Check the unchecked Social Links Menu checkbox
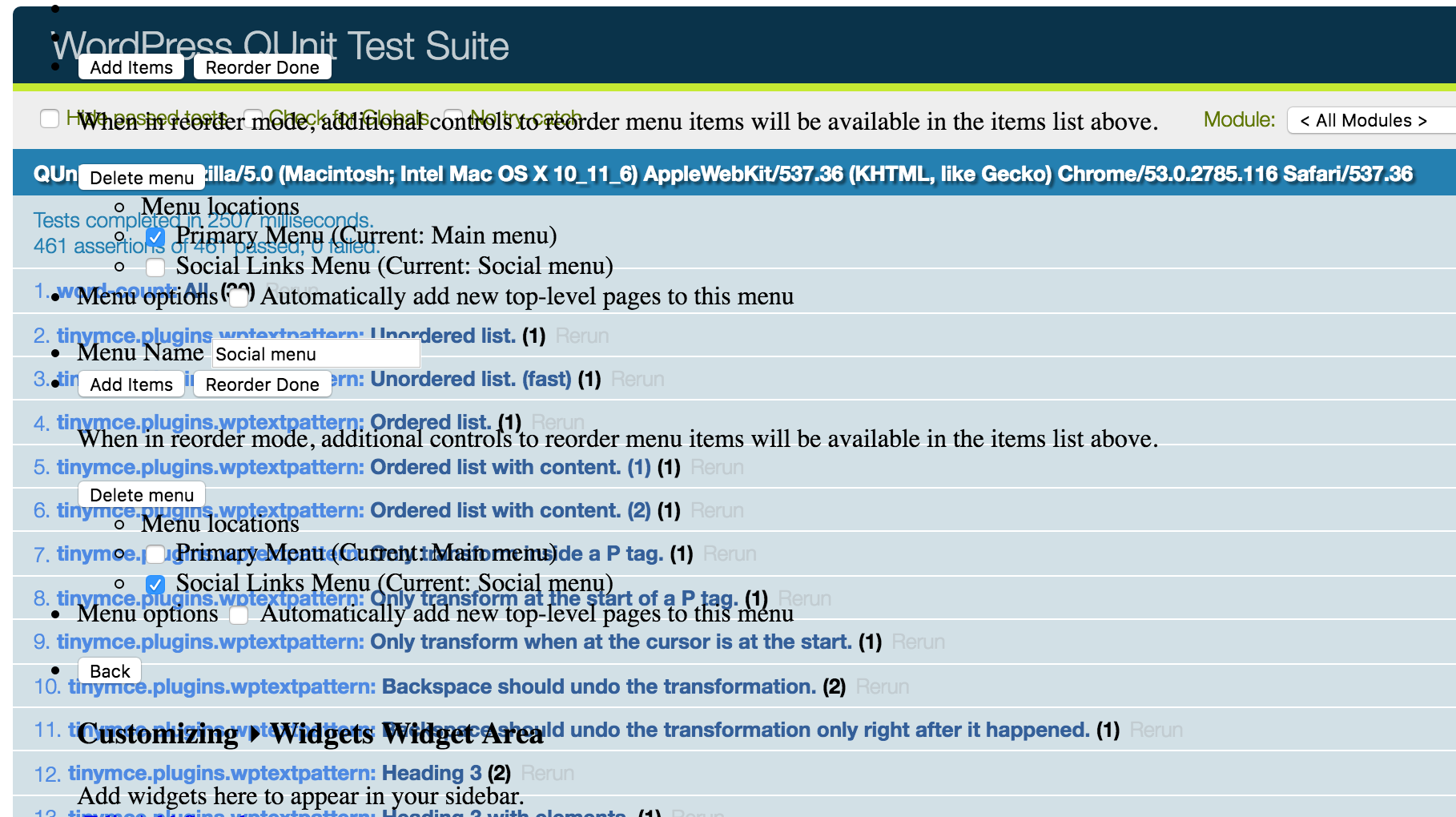 155,267
